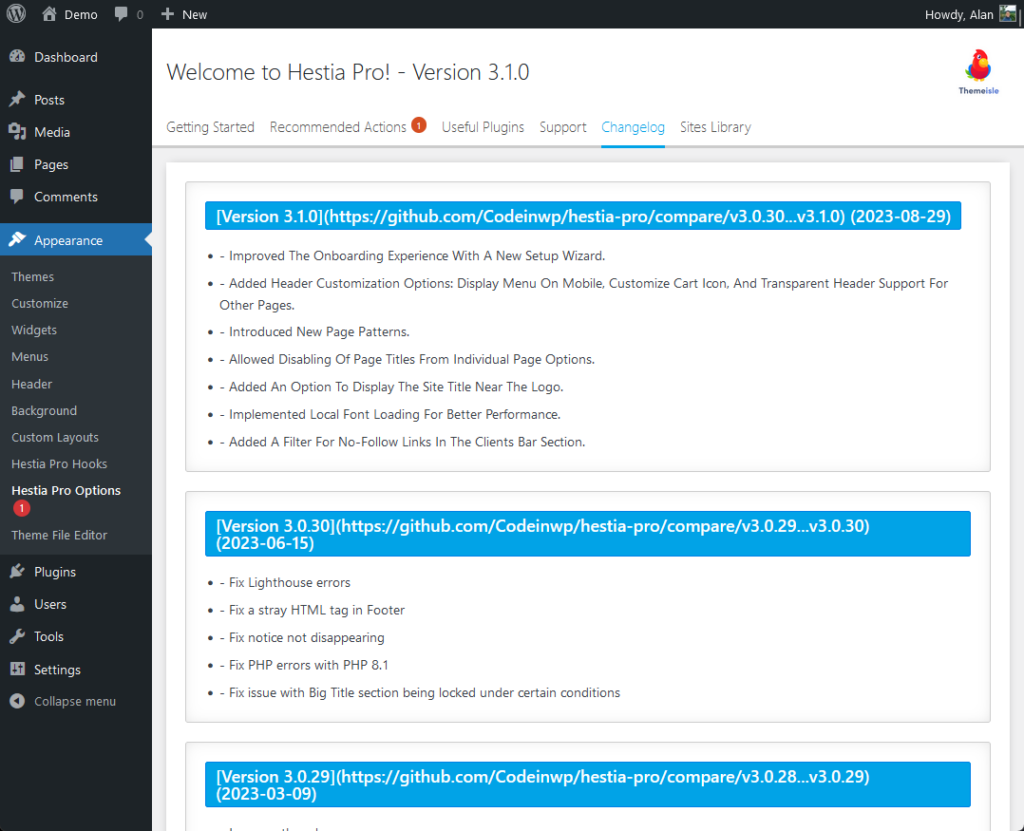1024x831 pixels.
Task: Click the Media library icon
Action: (17, 132)
